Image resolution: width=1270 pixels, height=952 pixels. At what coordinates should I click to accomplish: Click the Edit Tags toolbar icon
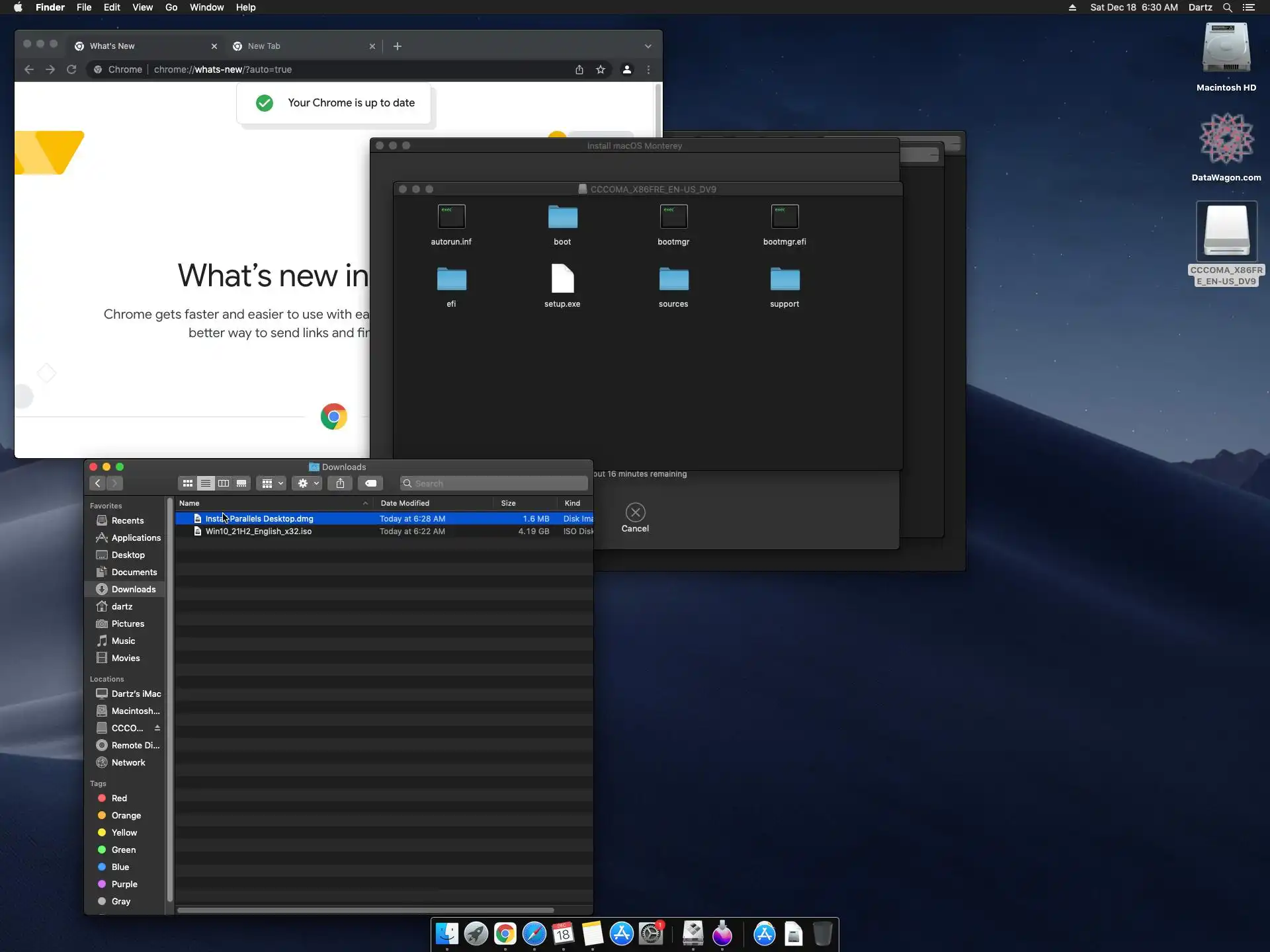(370, 483)
